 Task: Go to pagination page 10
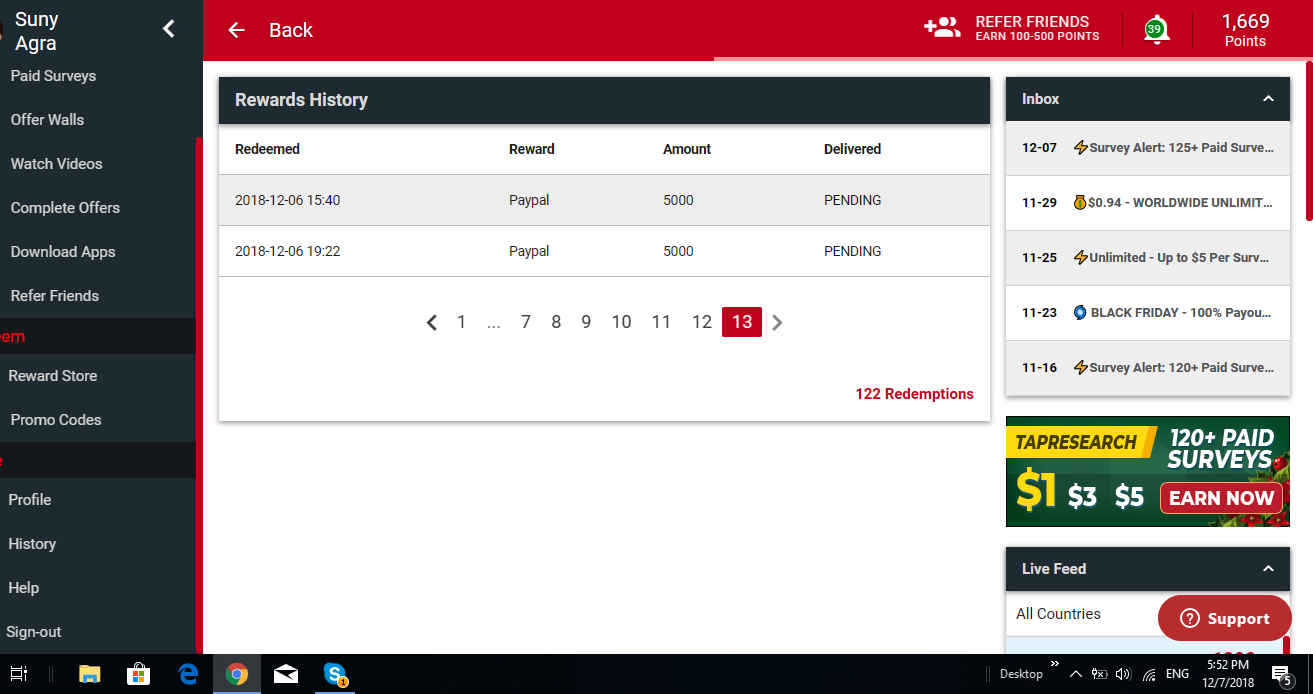point(621,322)
